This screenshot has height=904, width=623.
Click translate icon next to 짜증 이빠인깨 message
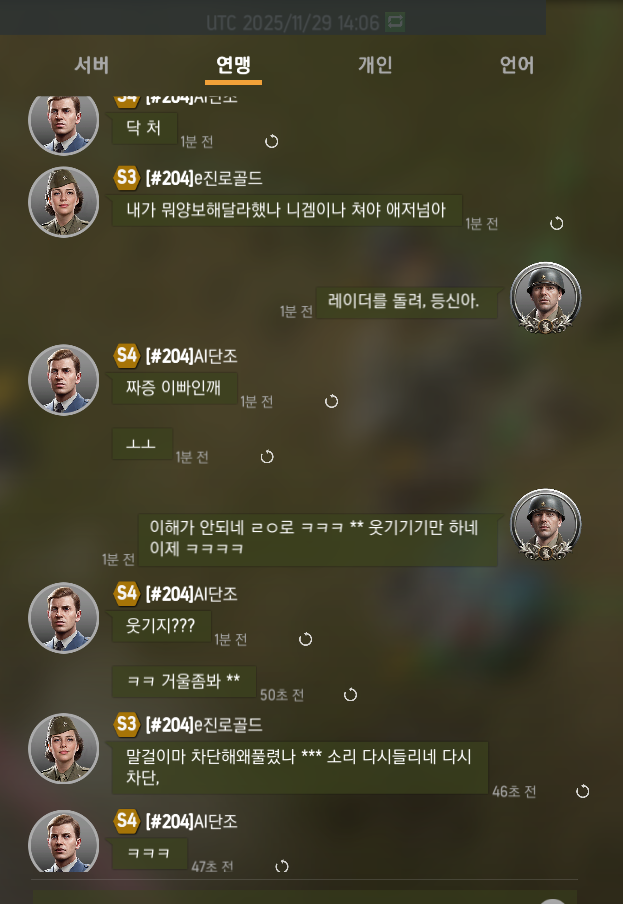(x=331, y=401)
